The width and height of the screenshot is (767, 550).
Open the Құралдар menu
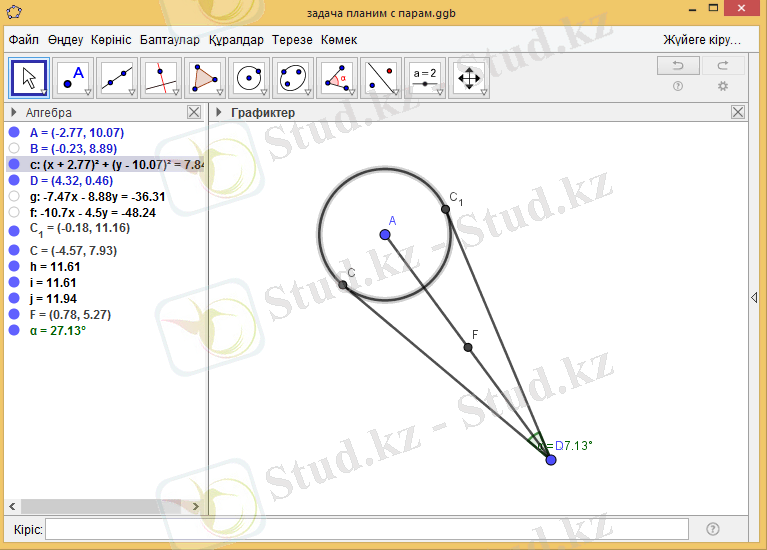pos(236,40)
